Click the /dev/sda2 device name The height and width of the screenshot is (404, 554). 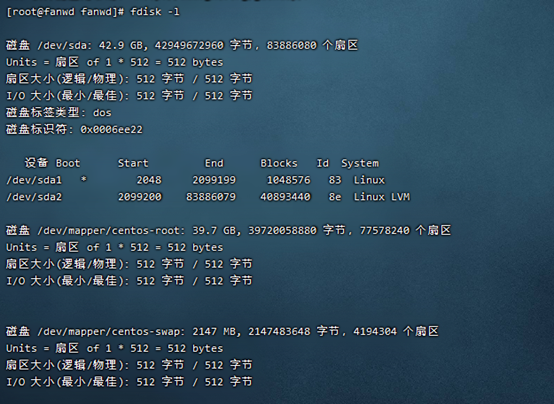[34, 197]
